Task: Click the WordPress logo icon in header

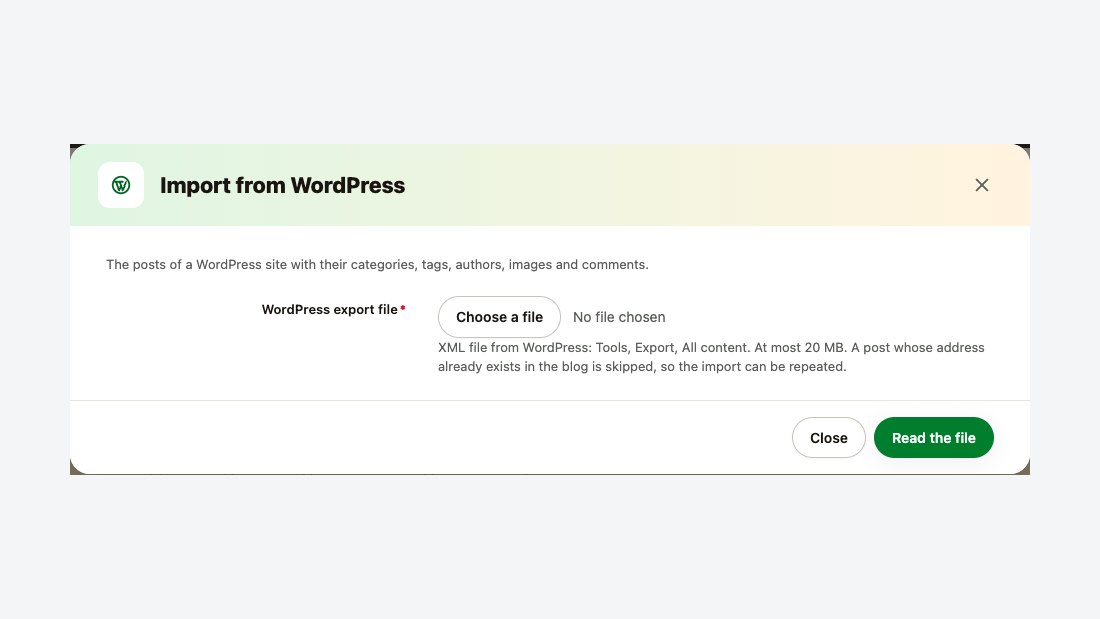Action: [121, 185]
